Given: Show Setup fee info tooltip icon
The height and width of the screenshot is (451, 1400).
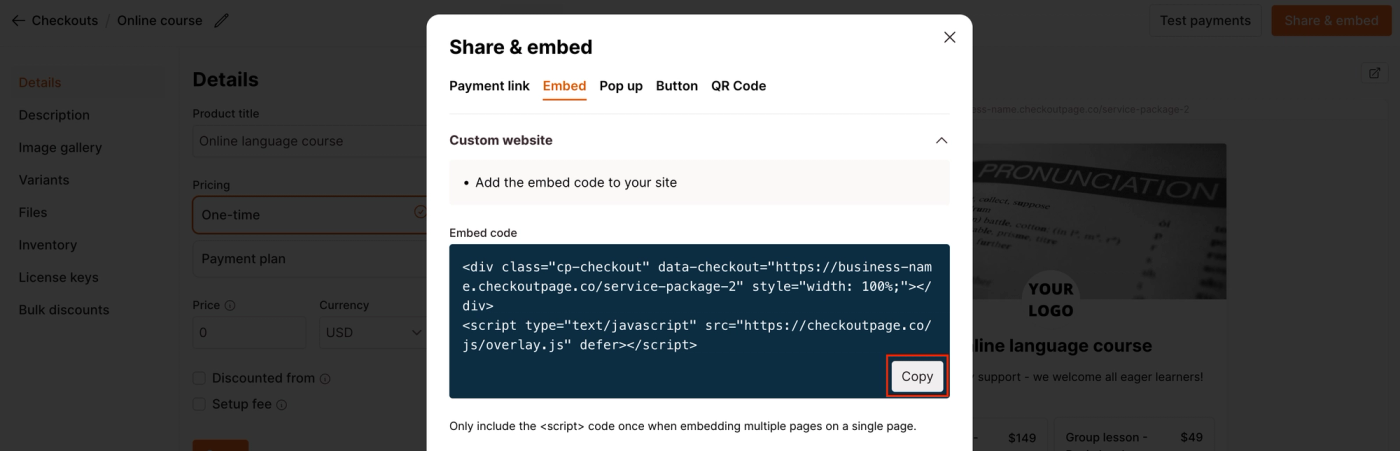Looking at the screenshot, I should pyautogui.click(x=281, y=405).
